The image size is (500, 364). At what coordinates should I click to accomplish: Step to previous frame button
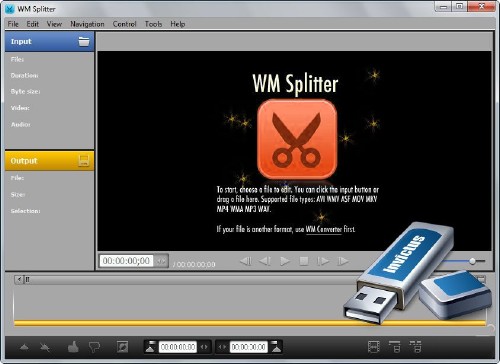coord(265,261)
